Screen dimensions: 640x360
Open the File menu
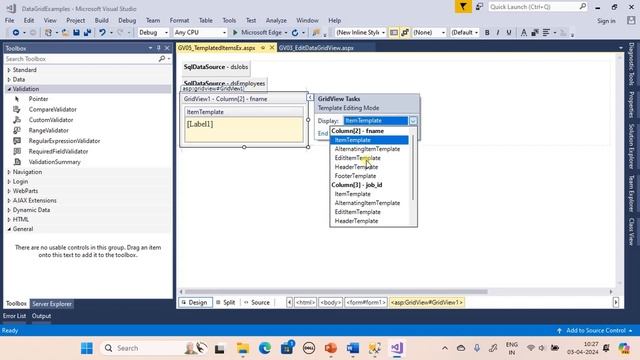[9, 20]
